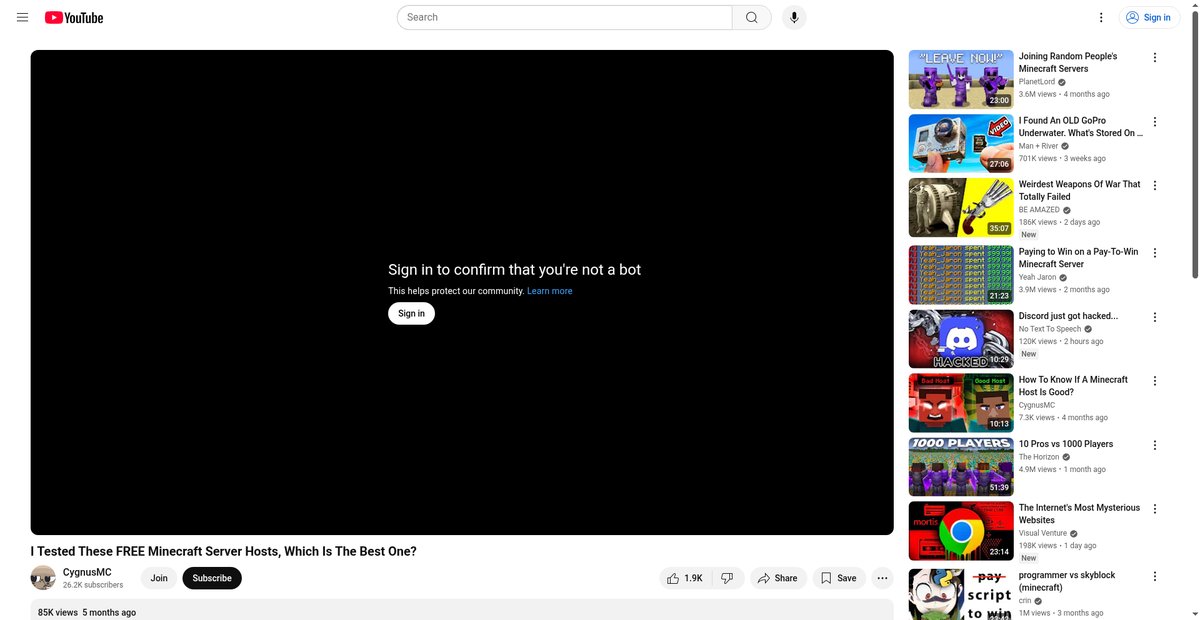Viewport: 1200px width, 620px height.
Task: Open the hamburger guide menu
Action: click(22, 17)
